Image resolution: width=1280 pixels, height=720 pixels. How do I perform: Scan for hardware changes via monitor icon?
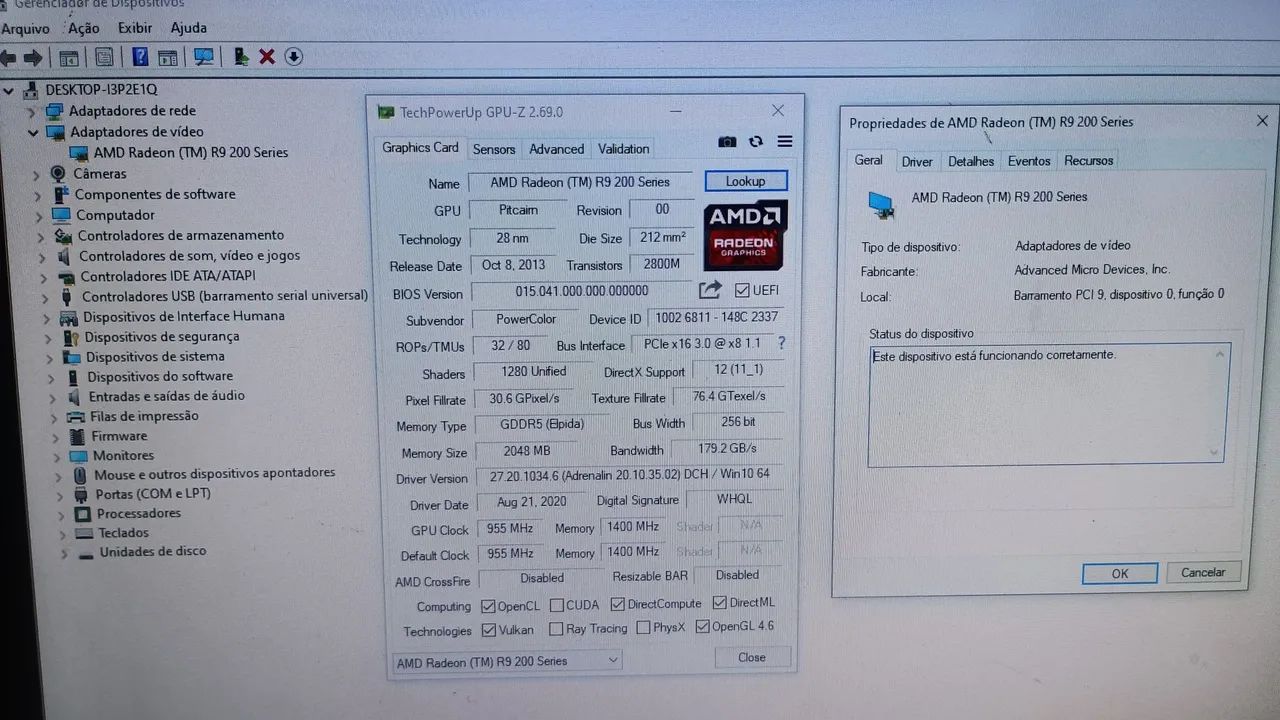pos(204,57)
